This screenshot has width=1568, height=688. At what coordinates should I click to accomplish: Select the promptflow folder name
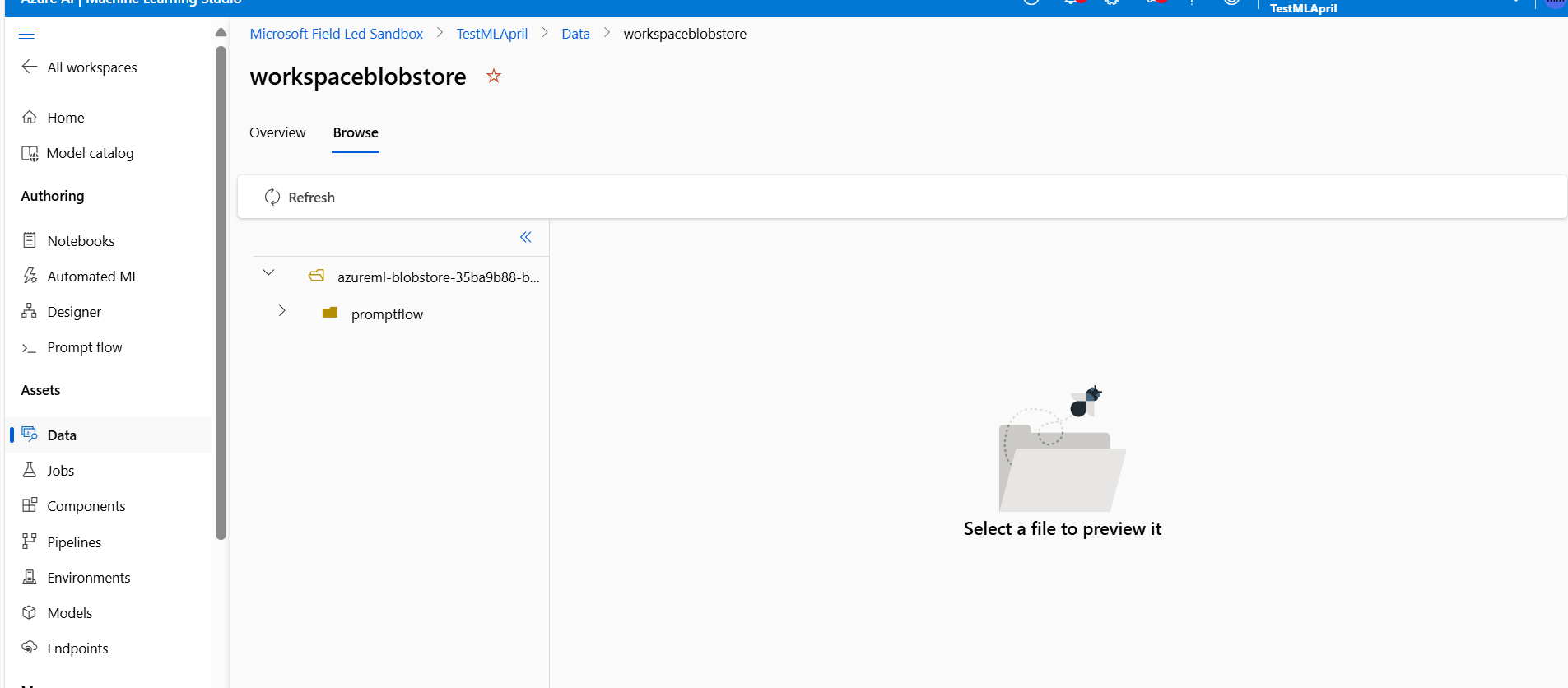click(387, 314)
